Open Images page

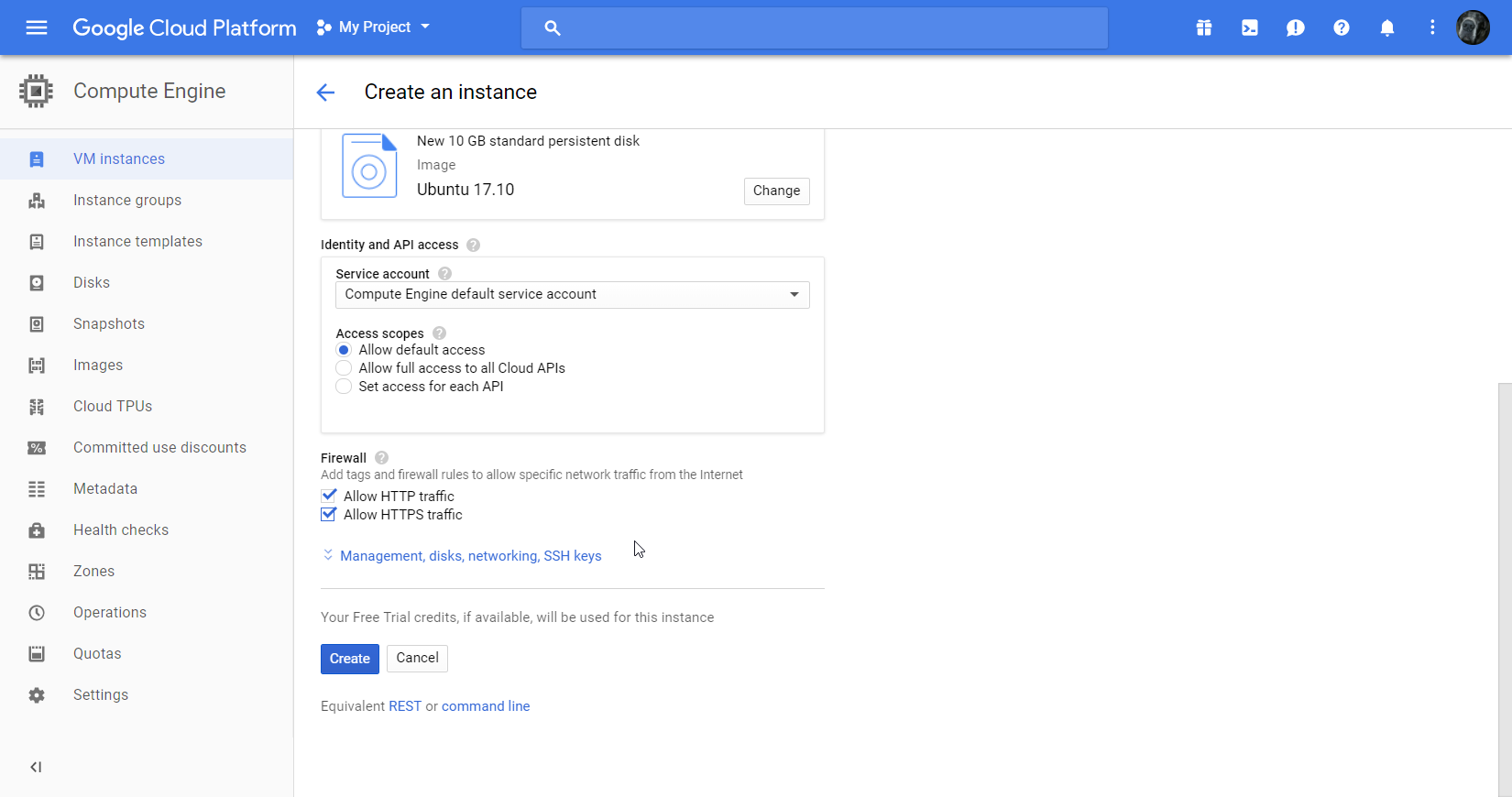pyautogui.click(x=98, y=366)
